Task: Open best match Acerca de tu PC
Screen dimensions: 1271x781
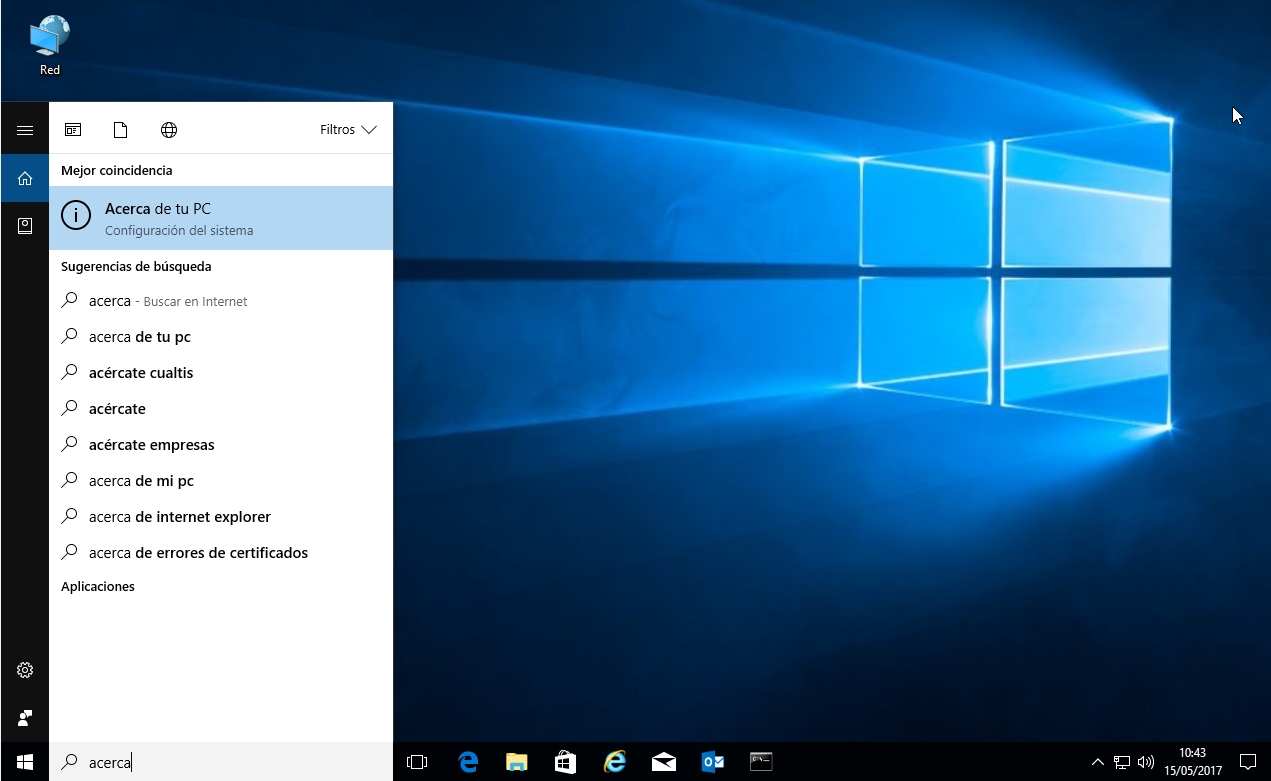Action: point(221,218)
